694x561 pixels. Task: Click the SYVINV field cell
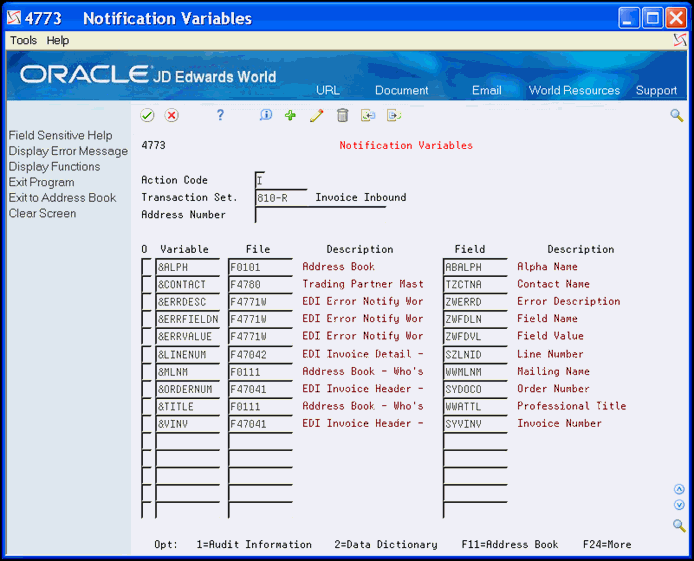[475, 424]
